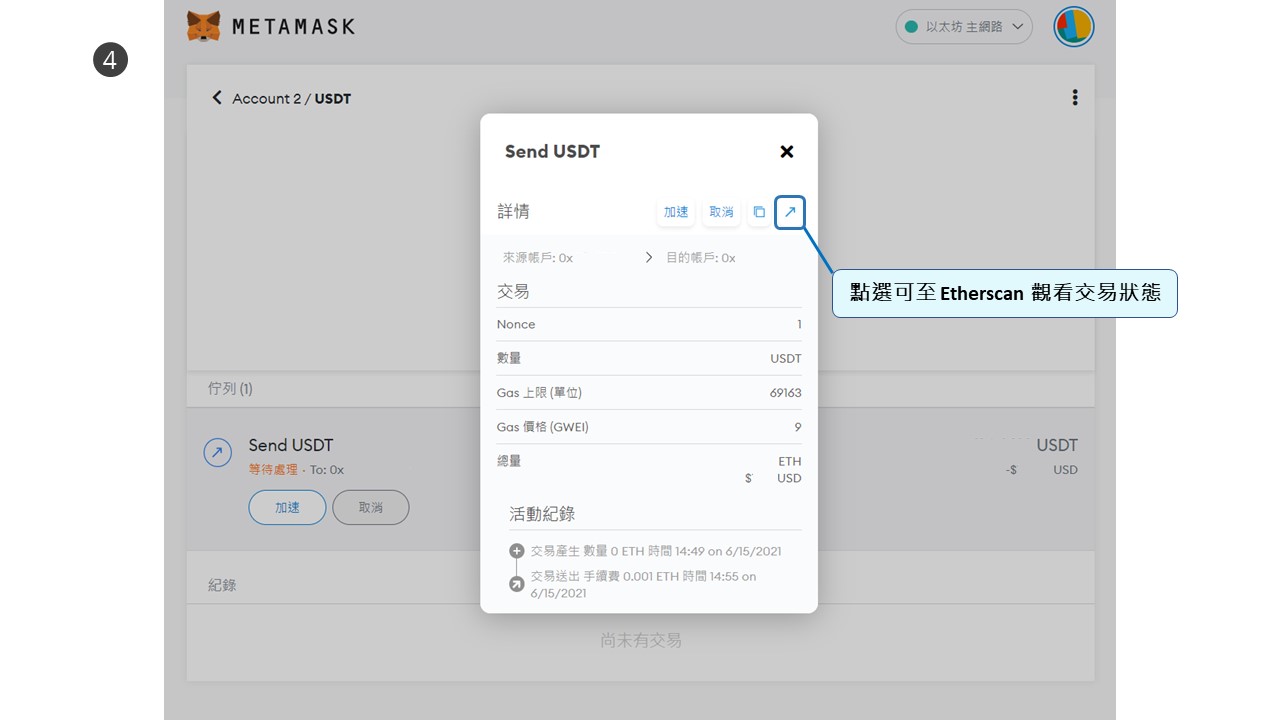The height and width of the screenshot is (720, 1280).
Task: Click the Account 2 breadcrumb link
Action: pyautogui.click(x=266, y=98)
